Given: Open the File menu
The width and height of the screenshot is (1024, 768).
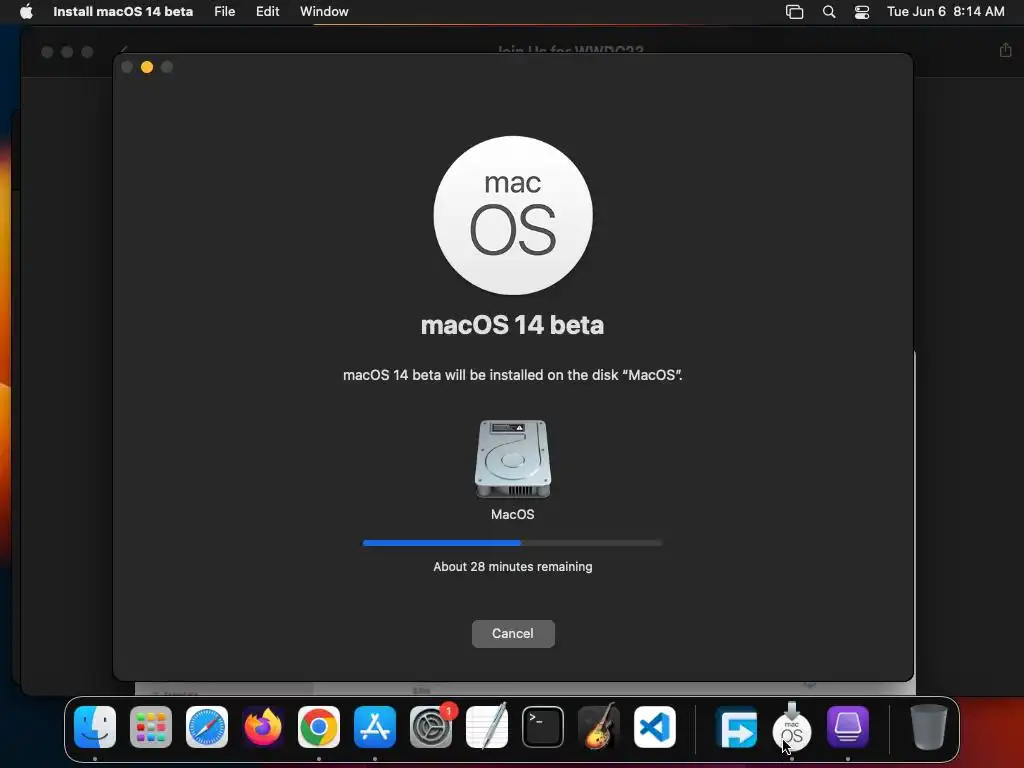Looking at the screenshot, I should click(x=225, y=12).
